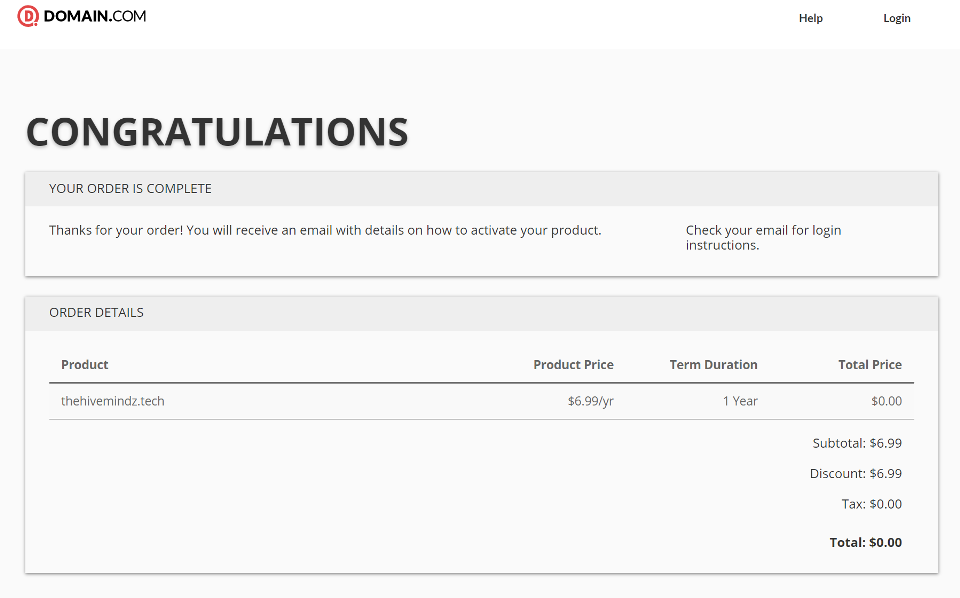Click the thehivemindz.tech product name
The height and width of the screenshot is (598, 960).
click(113, 401)
